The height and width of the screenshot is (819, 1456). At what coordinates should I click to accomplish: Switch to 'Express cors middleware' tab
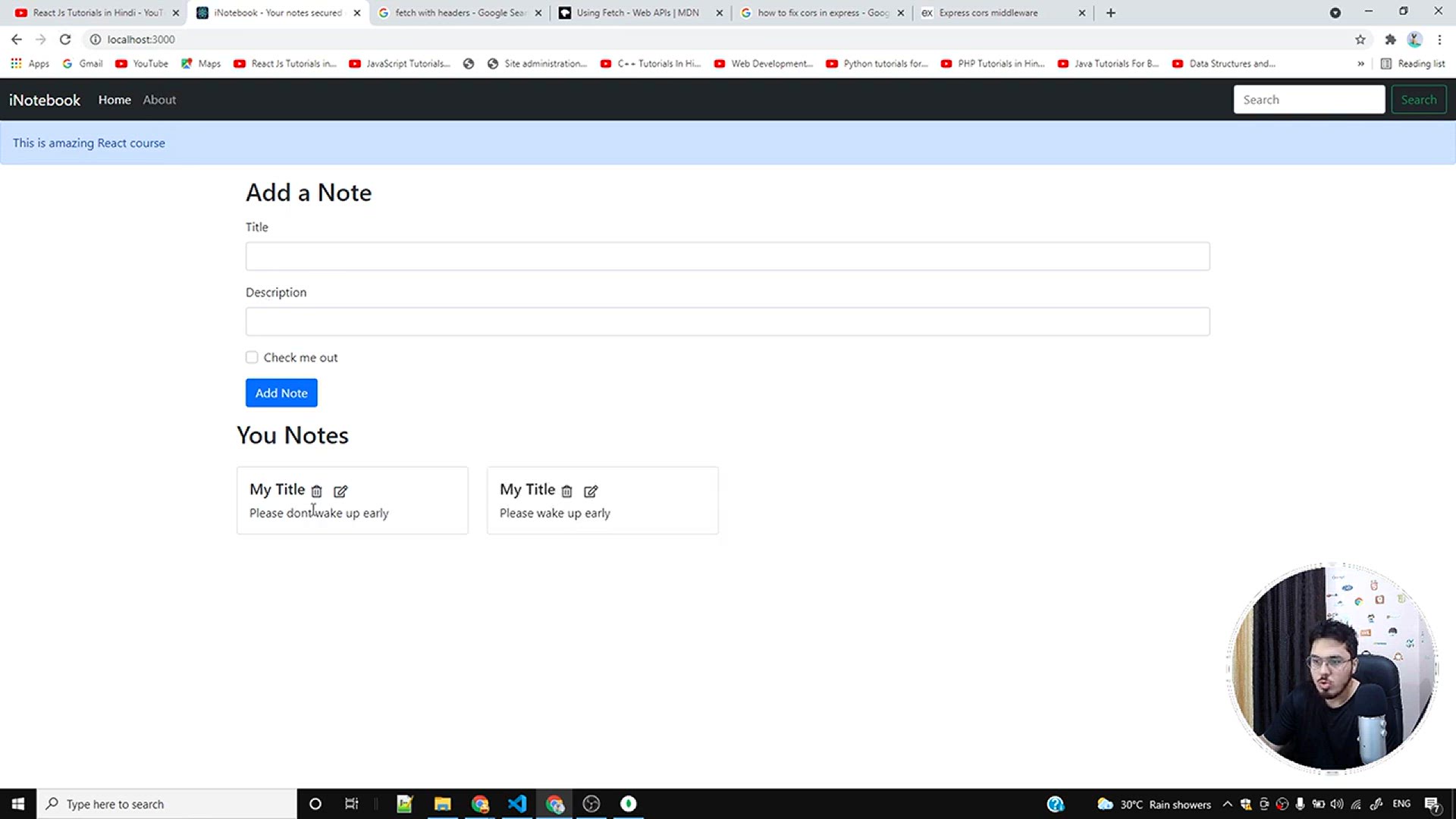pos(1003,13)
